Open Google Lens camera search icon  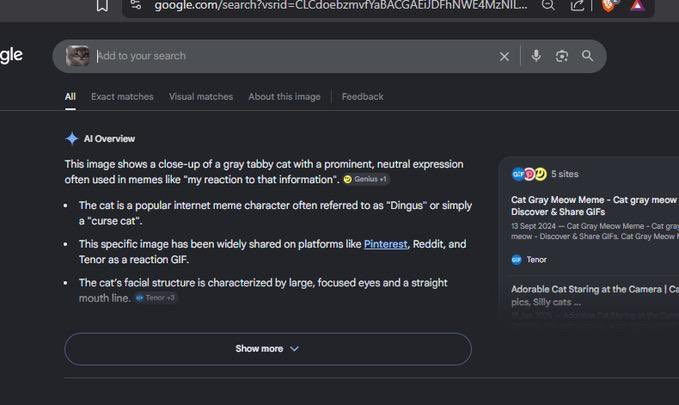pos(562,56)
